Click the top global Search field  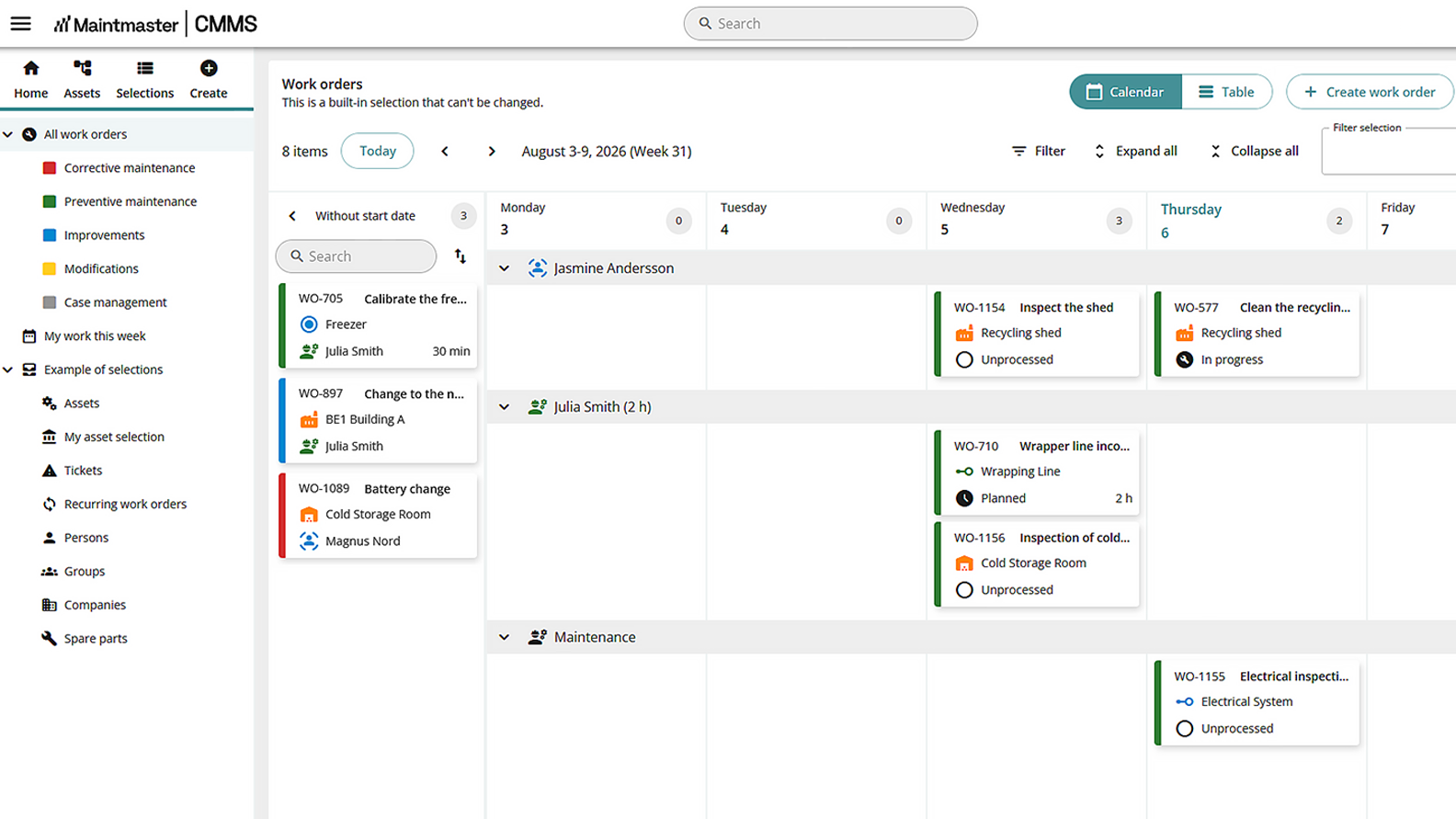click(x=830, y=24)
